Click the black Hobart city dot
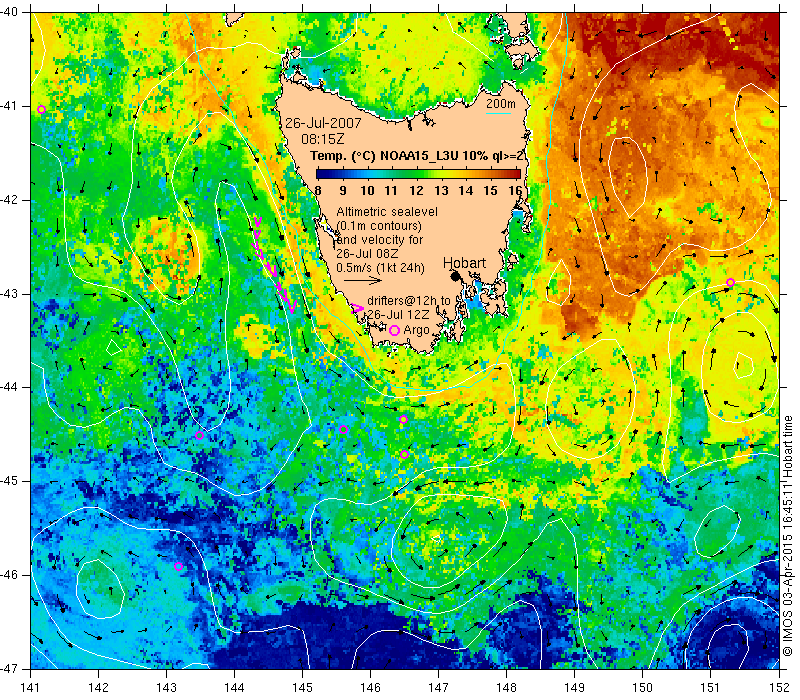 pos(456,276)
